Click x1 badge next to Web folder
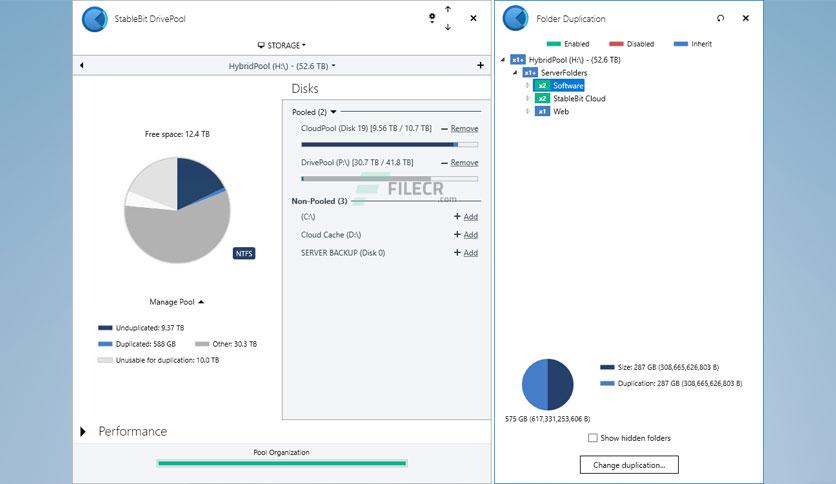This screenshot has height=484, width=836. click(x=542, y=111)
